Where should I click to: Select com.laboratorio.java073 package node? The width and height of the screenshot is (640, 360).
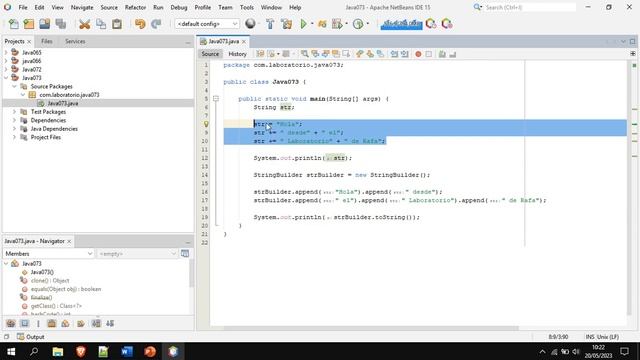[69, 95]
